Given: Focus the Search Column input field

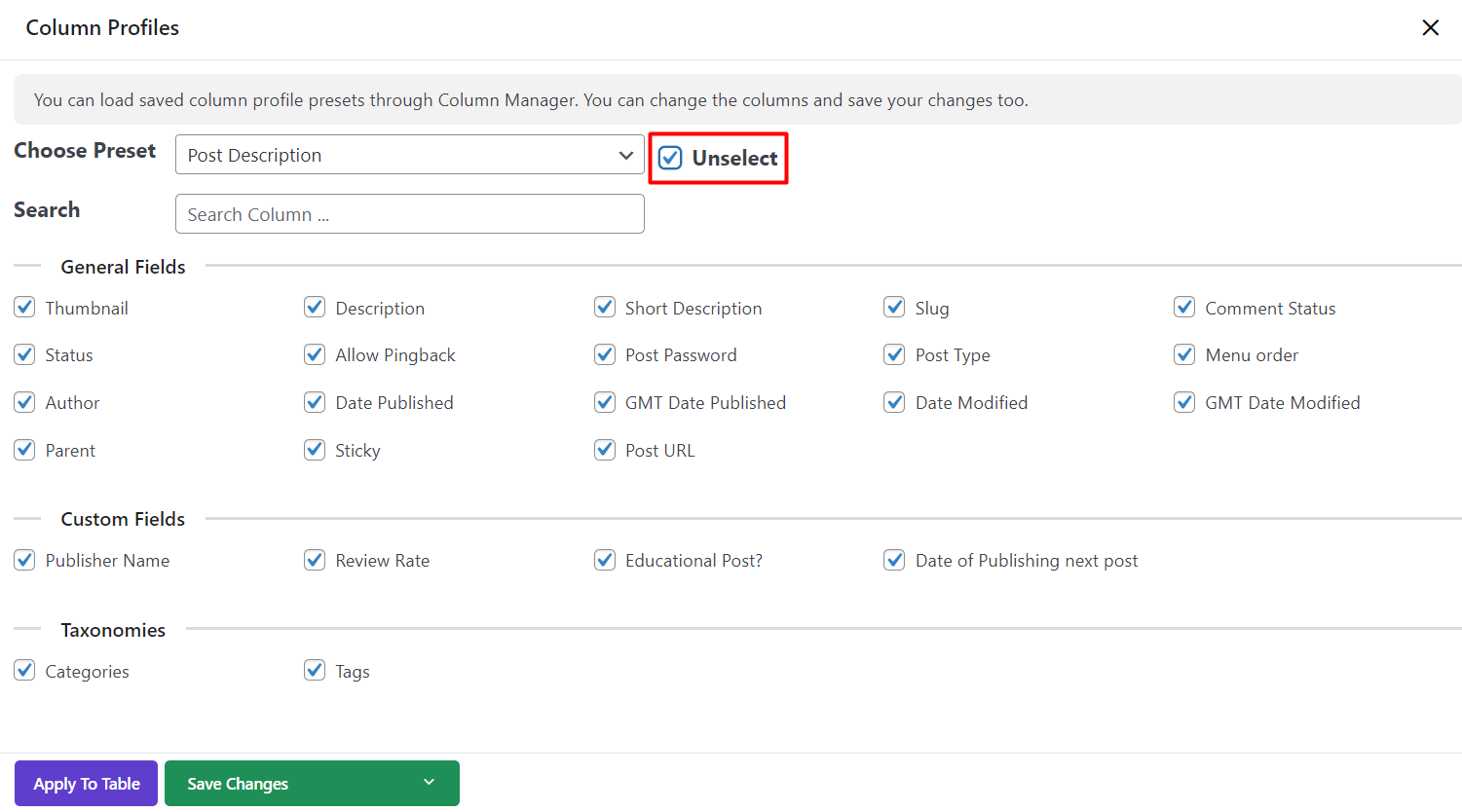Looking at the screenshot, I should point(410,214).
